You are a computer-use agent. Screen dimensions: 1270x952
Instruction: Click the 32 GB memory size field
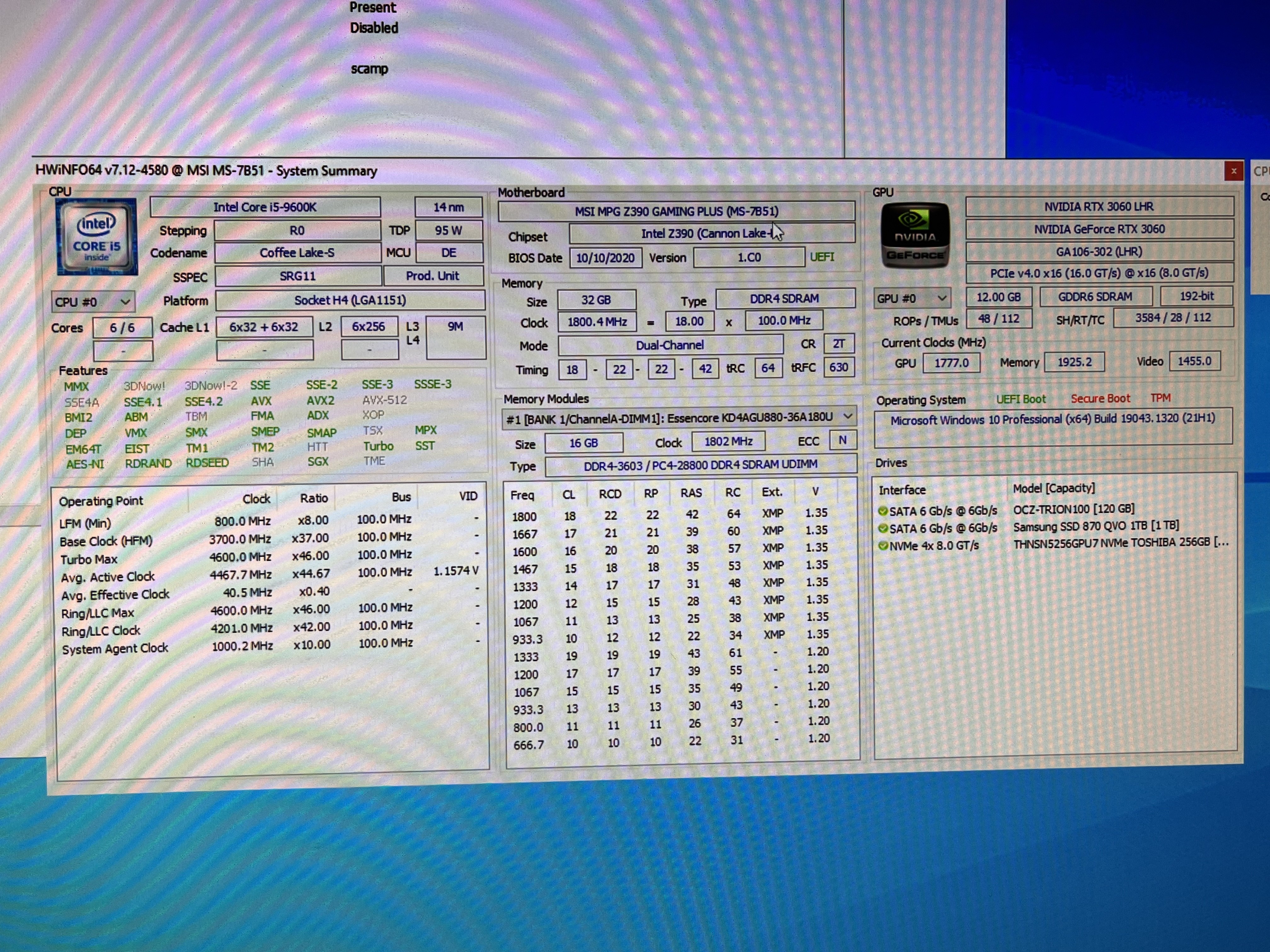point(596,299)
